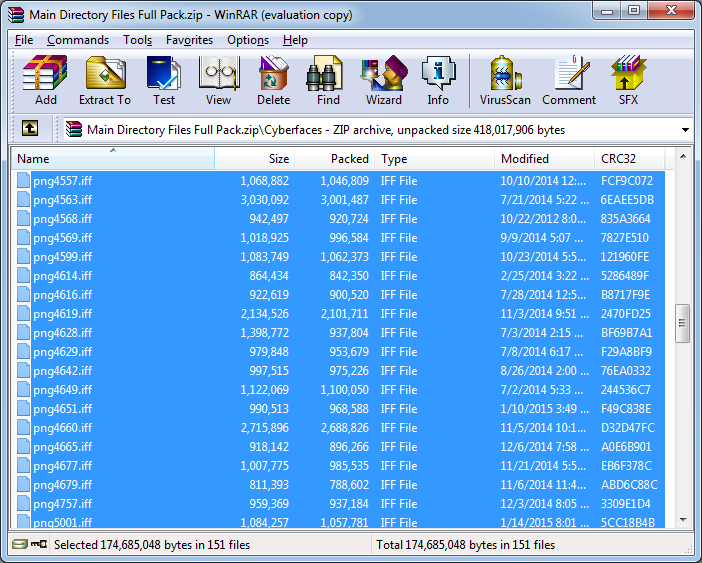Click the WinRAR title bar icon
Image resolution: width=702 pixels, height=563 pixels.
16,15
